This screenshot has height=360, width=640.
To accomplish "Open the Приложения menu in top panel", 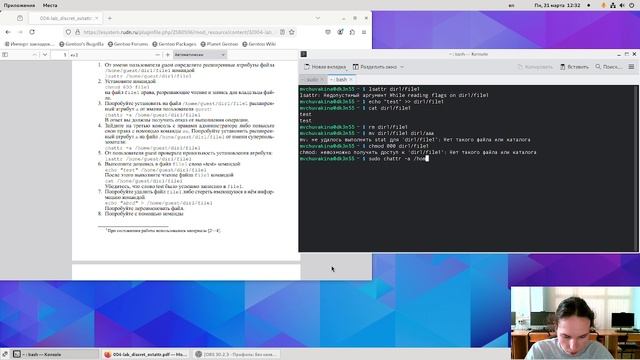I will click(x=19, y=5).
